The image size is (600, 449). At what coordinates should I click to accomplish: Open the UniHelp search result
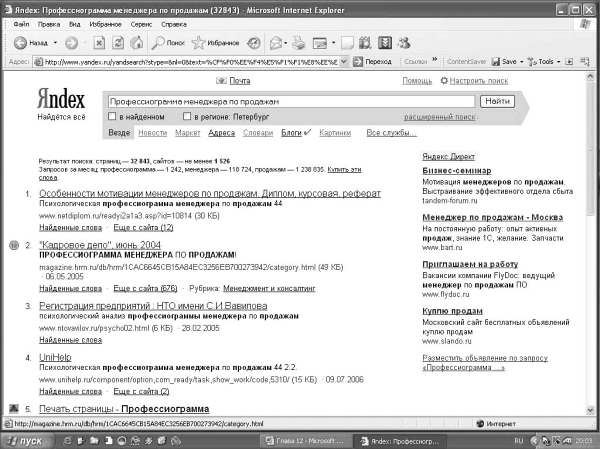pyautogui.click(x=55, y=357)
